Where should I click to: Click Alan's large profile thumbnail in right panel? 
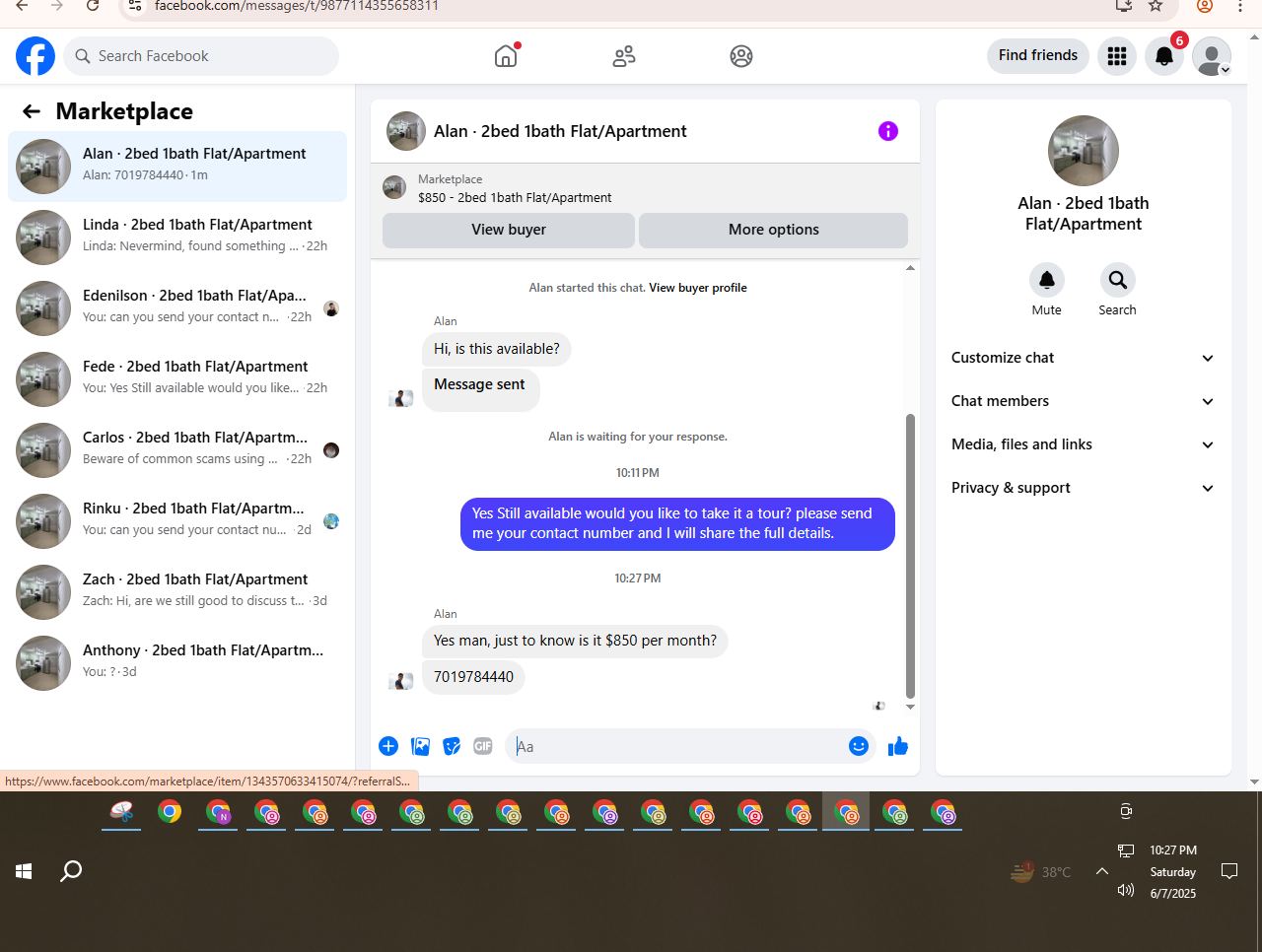[1084, 151]
